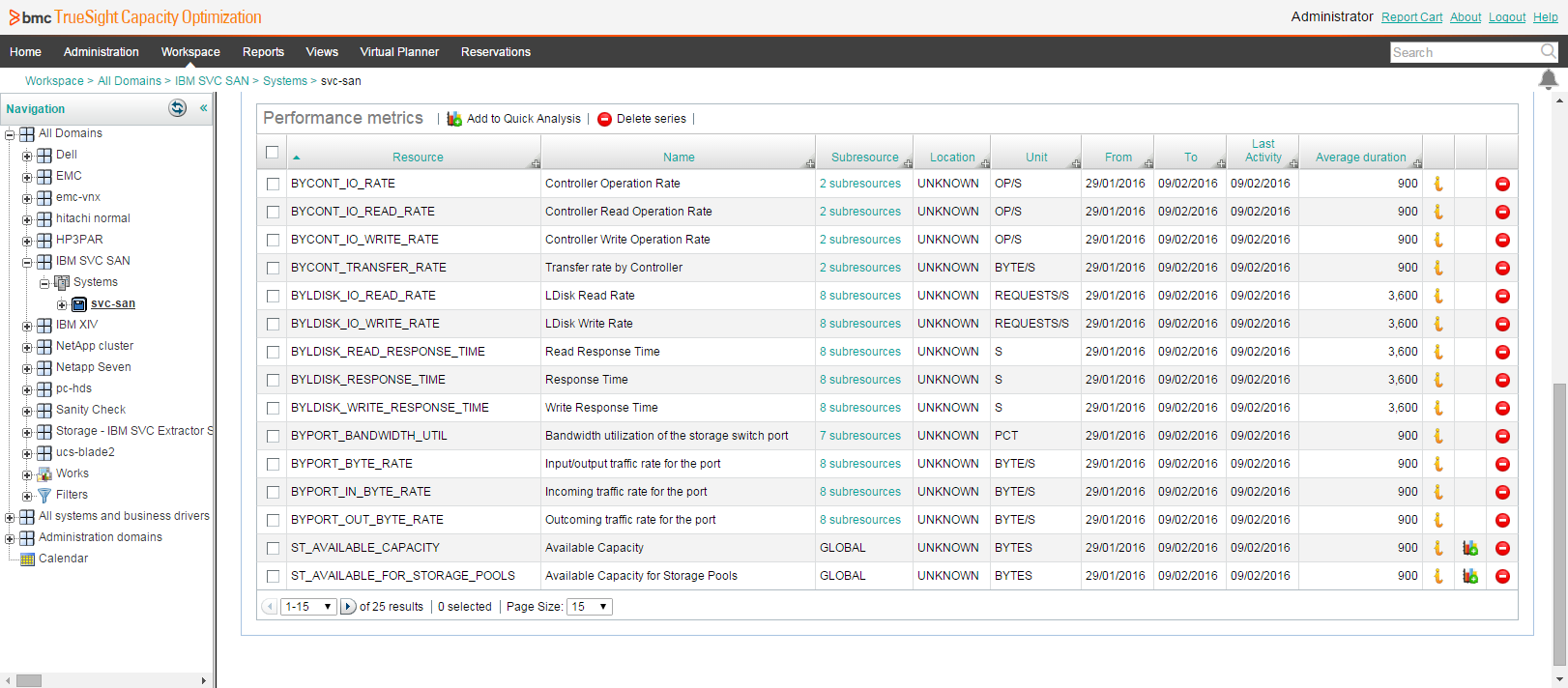The image size is (1568, 688).
Task: Check the BYLDISK_IO_WRITE_RATE row checkbox
Action: click(273, 324)
